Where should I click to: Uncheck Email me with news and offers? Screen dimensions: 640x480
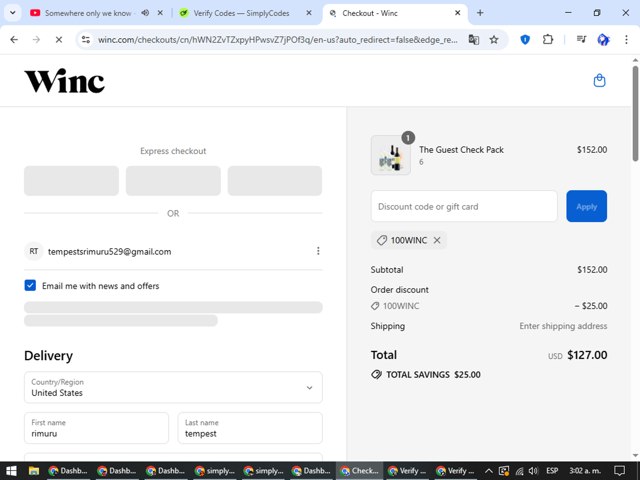(x=30, y=285)
